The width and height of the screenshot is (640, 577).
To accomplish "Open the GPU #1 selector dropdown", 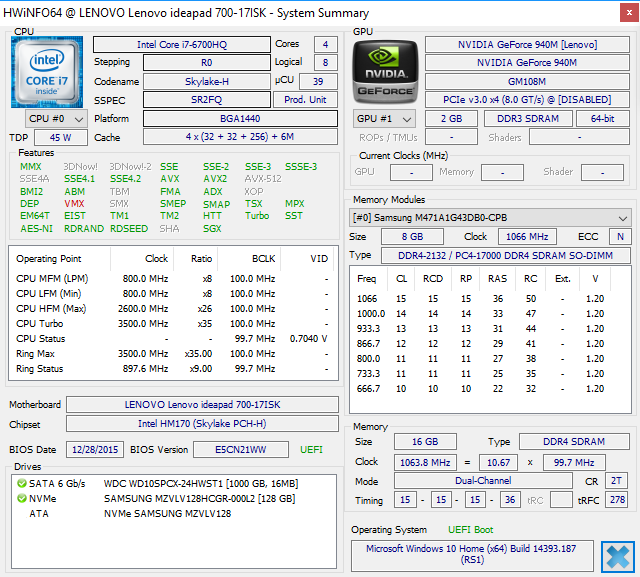I will pos(384,119).
